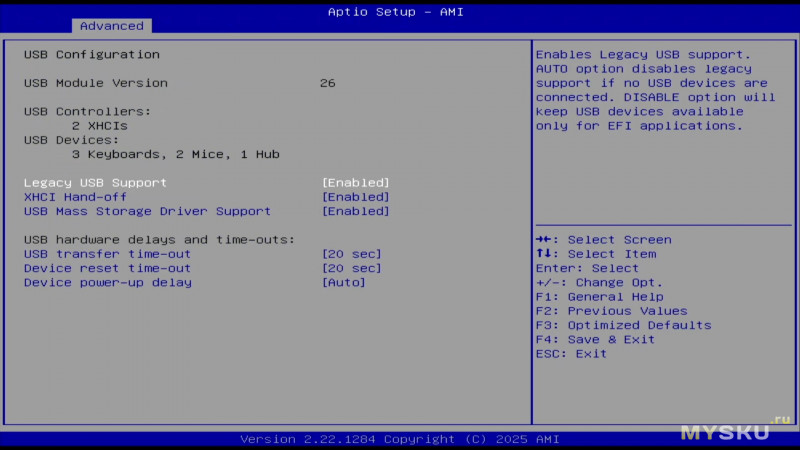Select the Legacy USB Support option
Screen dimensions: 800x450
point(95,183)
